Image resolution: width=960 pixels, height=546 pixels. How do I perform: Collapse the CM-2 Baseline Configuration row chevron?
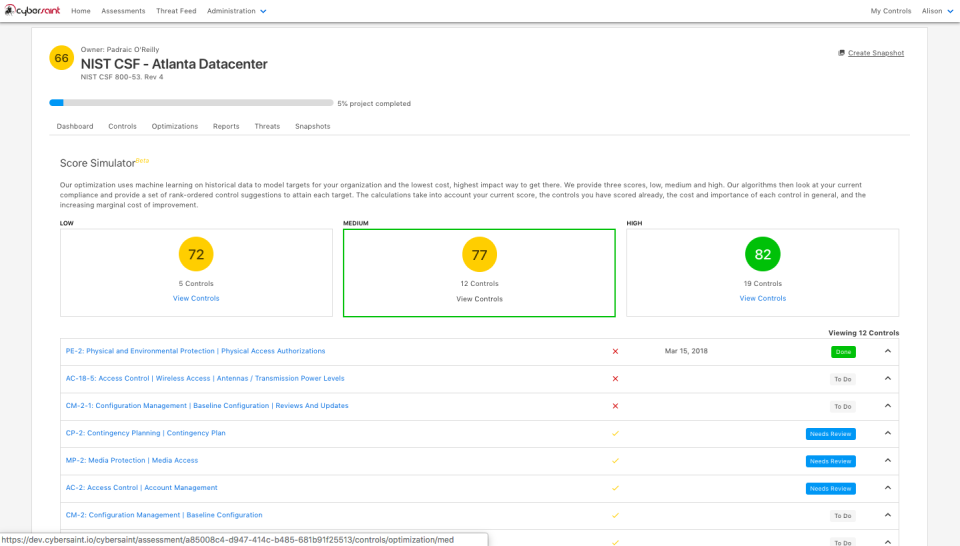pos(888,515)
